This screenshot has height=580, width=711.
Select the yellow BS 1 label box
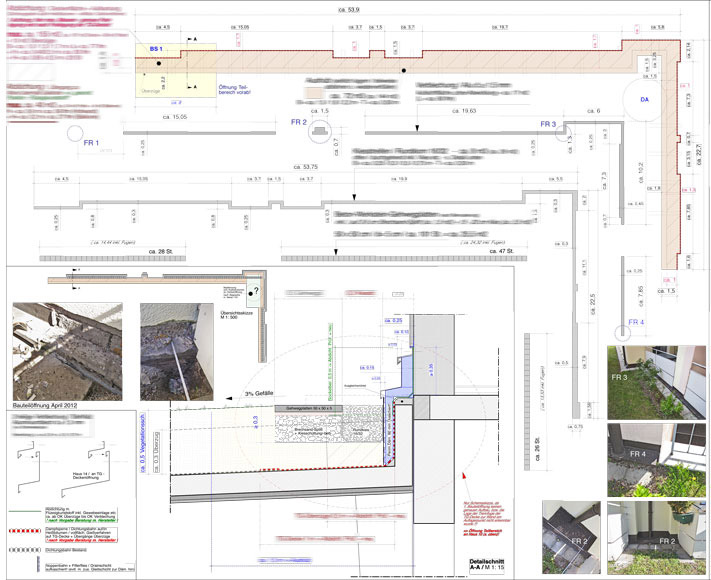point(155,49)
